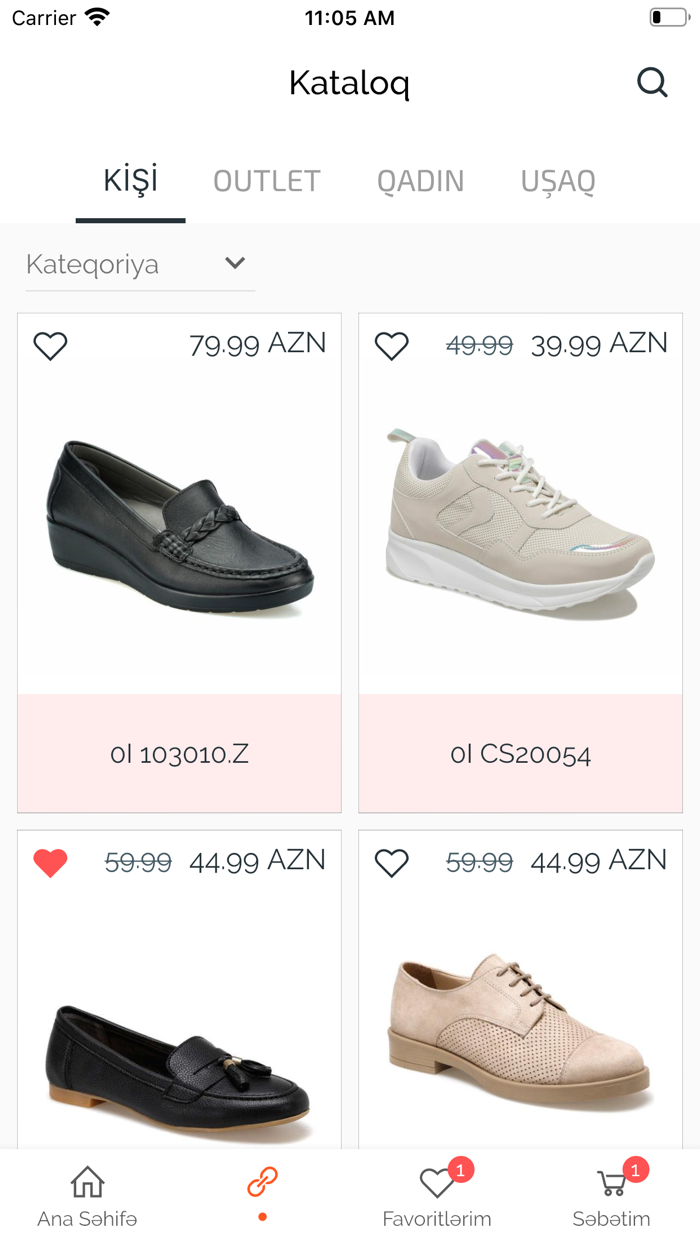Favorite the ol 103010.Z loafer
The image size is (700, 1244).
pos(50,344)
